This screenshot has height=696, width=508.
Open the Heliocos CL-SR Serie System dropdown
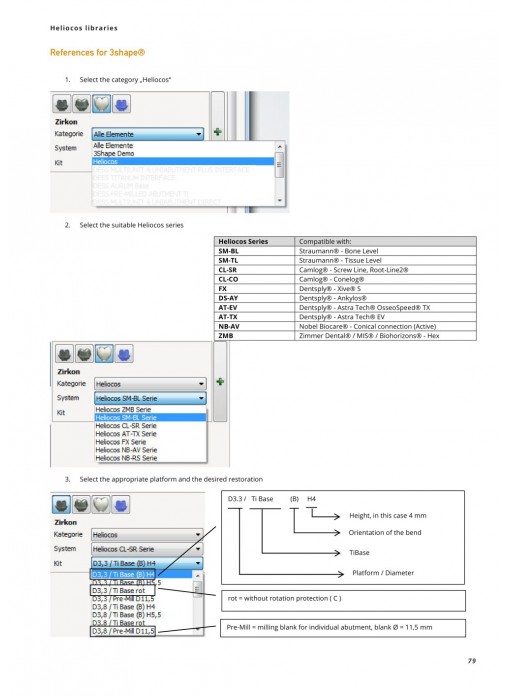coord(147,549)
